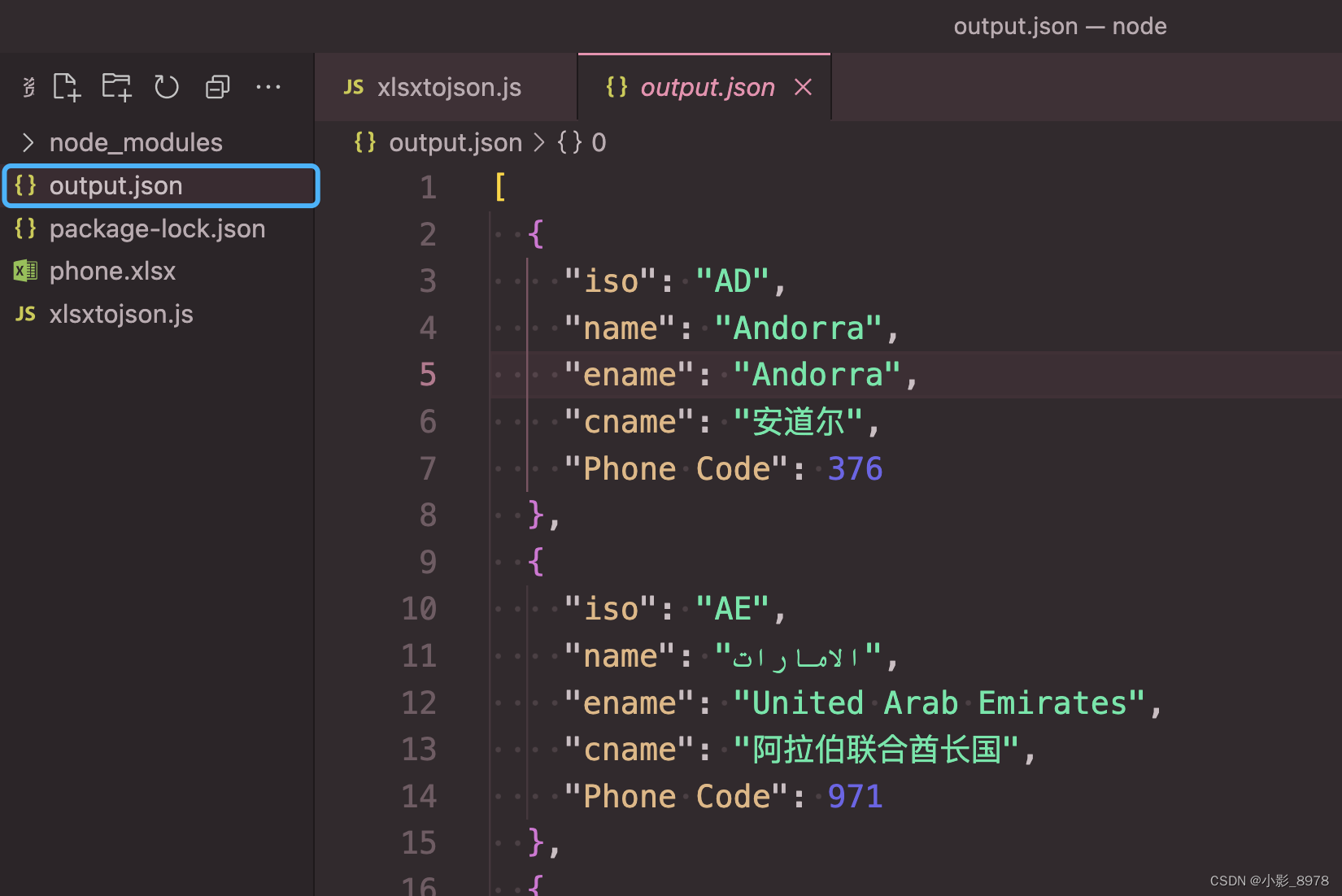
Task: Toggle code folding on line 2
Action: point(468,234)
